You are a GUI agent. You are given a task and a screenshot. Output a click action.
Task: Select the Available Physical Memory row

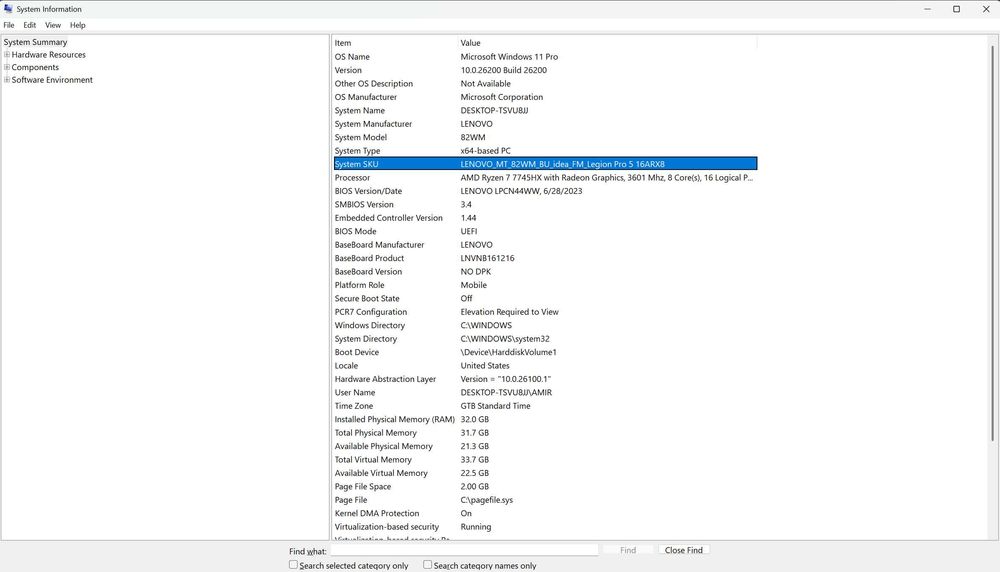(x=545, y=446)
